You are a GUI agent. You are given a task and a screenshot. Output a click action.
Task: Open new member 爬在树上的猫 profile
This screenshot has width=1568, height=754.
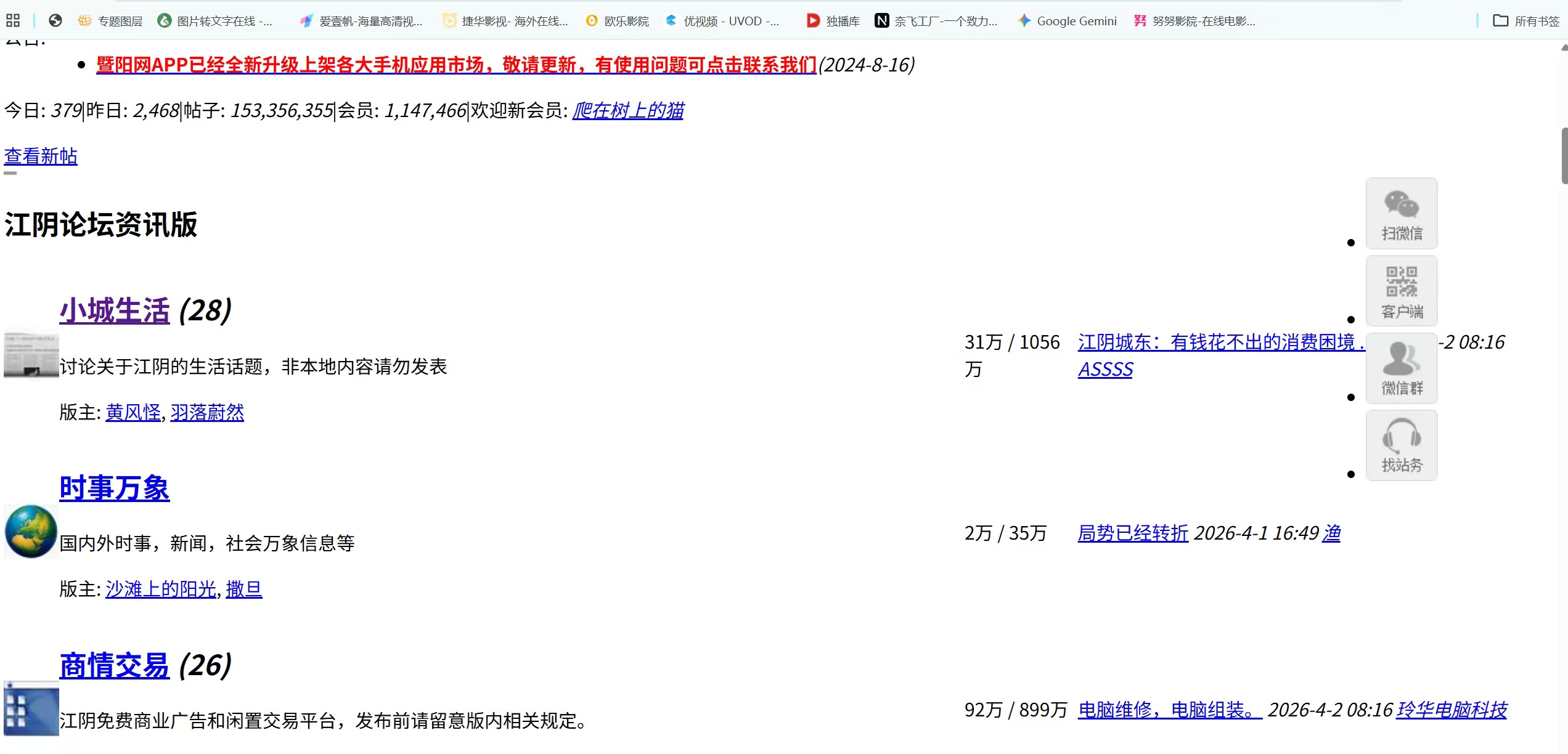pos(627,110)
